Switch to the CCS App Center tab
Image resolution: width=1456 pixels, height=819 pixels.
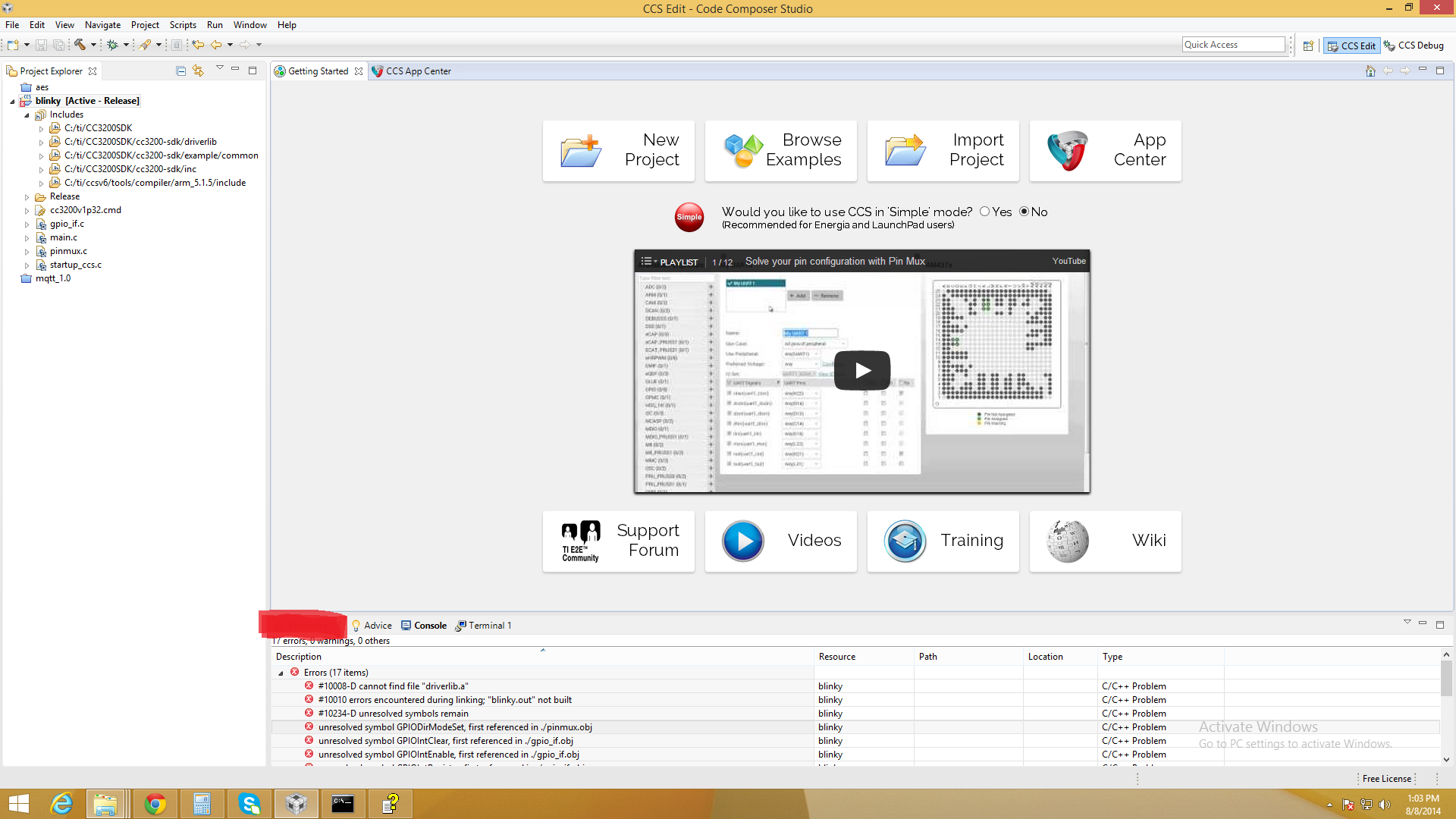coord(419,71)
